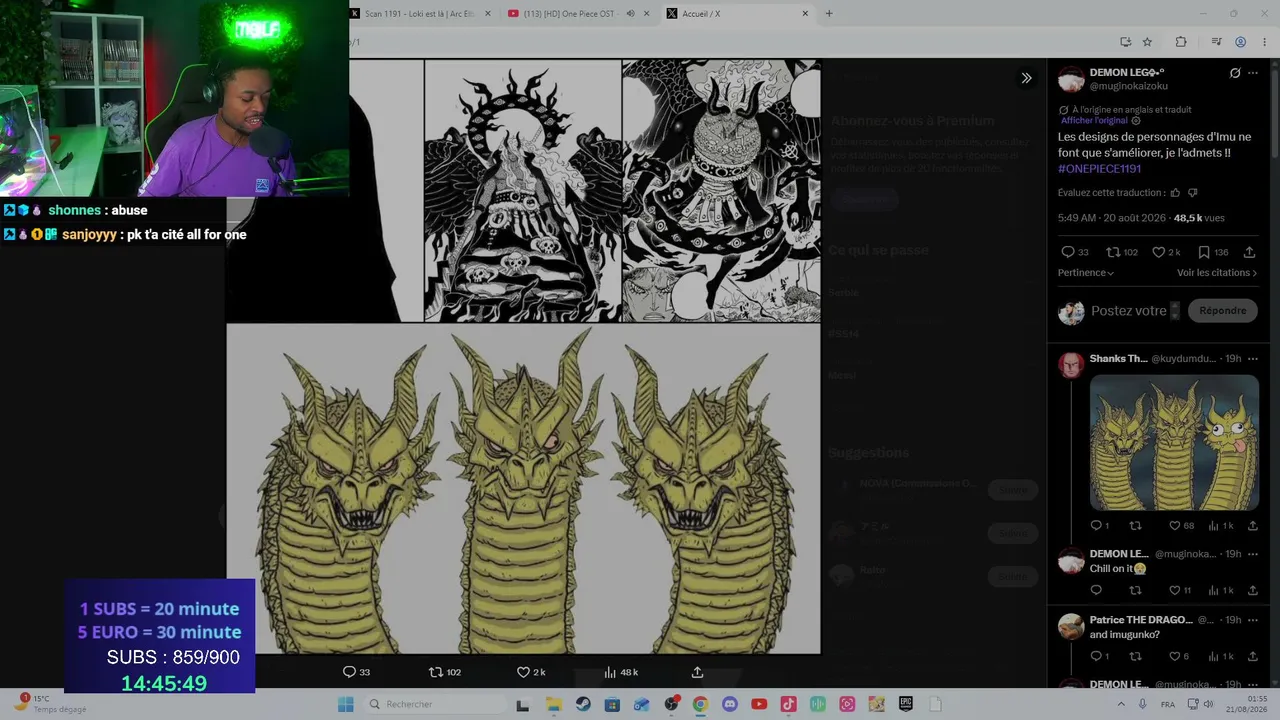Screen dimensions: 1280x720
Task: Click repost icon below the image viewer
Action: pos(444,672)
